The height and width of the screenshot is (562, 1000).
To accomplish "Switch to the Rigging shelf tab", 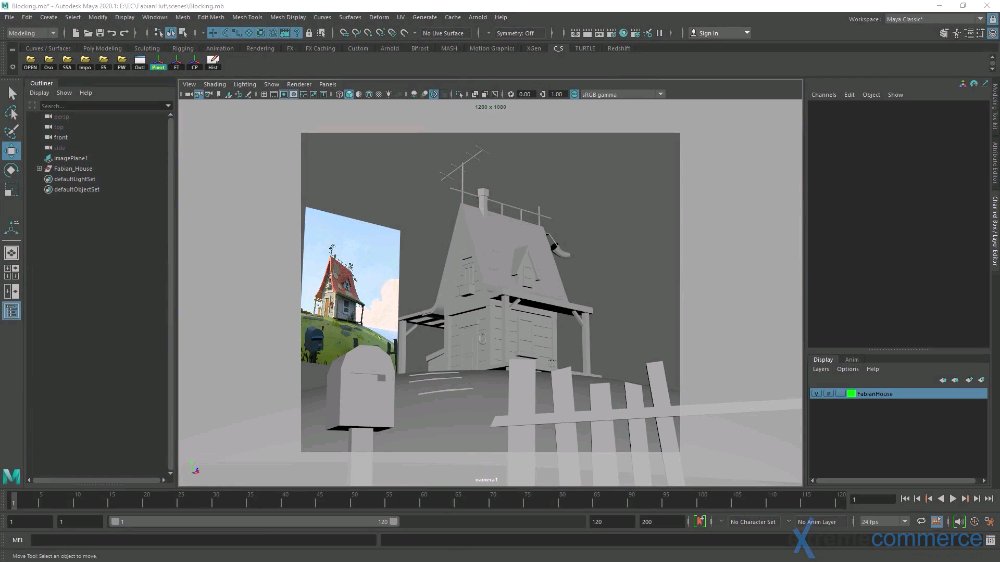I will click(x=182, y=48).
